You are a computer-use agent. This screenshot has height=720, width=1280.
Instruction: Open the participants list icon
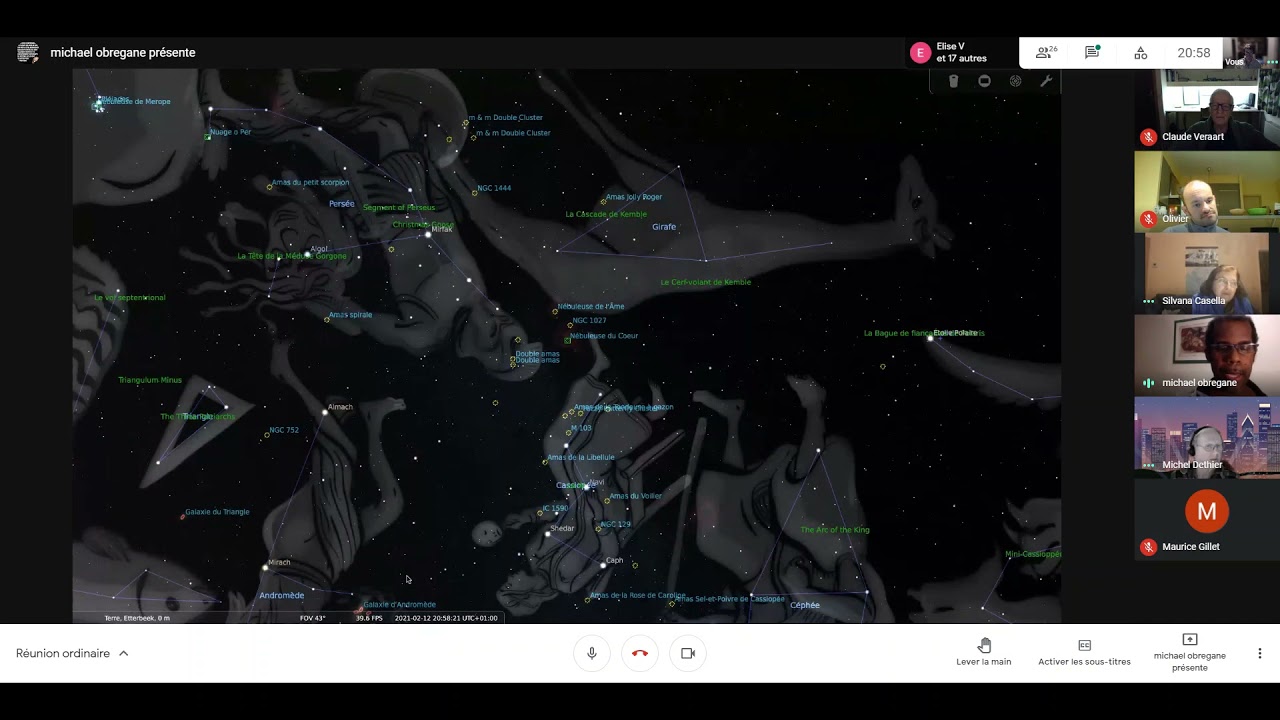coord(1046,53)
